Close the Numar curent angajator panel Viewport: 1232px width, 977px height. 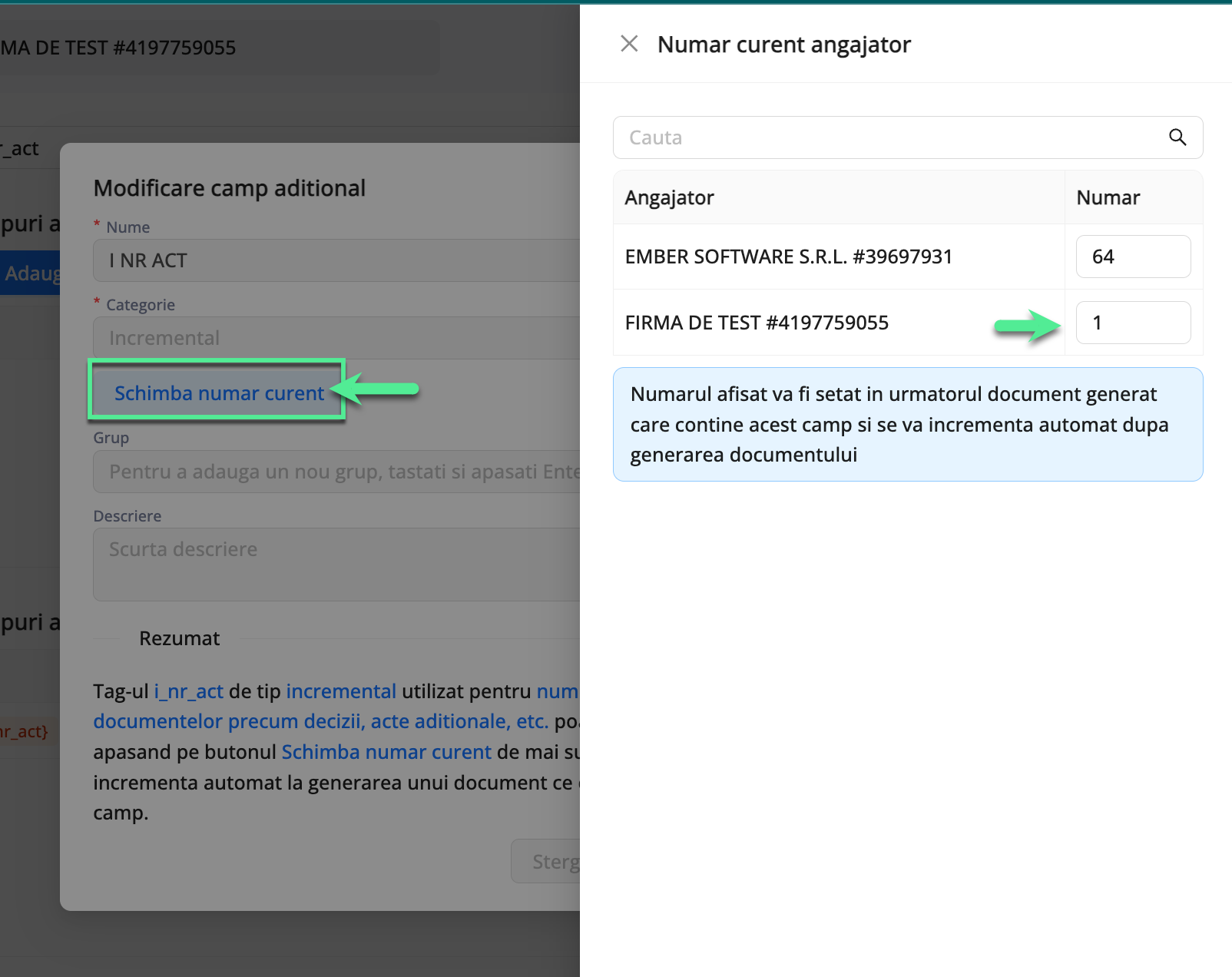tap(629, 44)
